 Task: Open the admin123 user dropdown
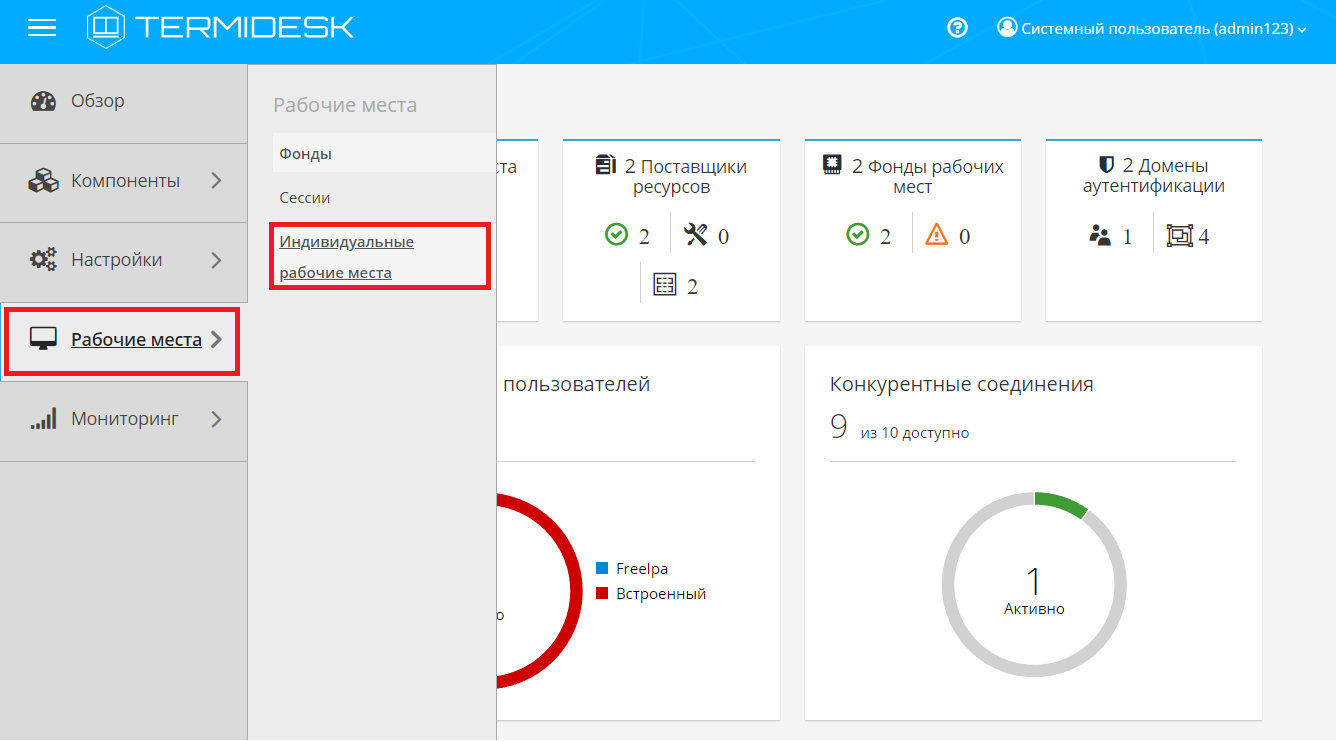click(1152, 29)
